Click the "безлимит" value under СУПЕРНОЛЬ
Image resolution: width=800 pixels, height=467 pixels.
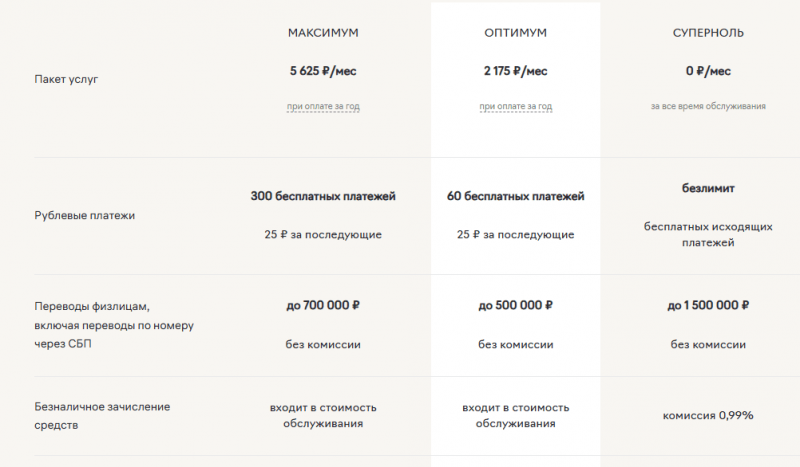(708, 188)
